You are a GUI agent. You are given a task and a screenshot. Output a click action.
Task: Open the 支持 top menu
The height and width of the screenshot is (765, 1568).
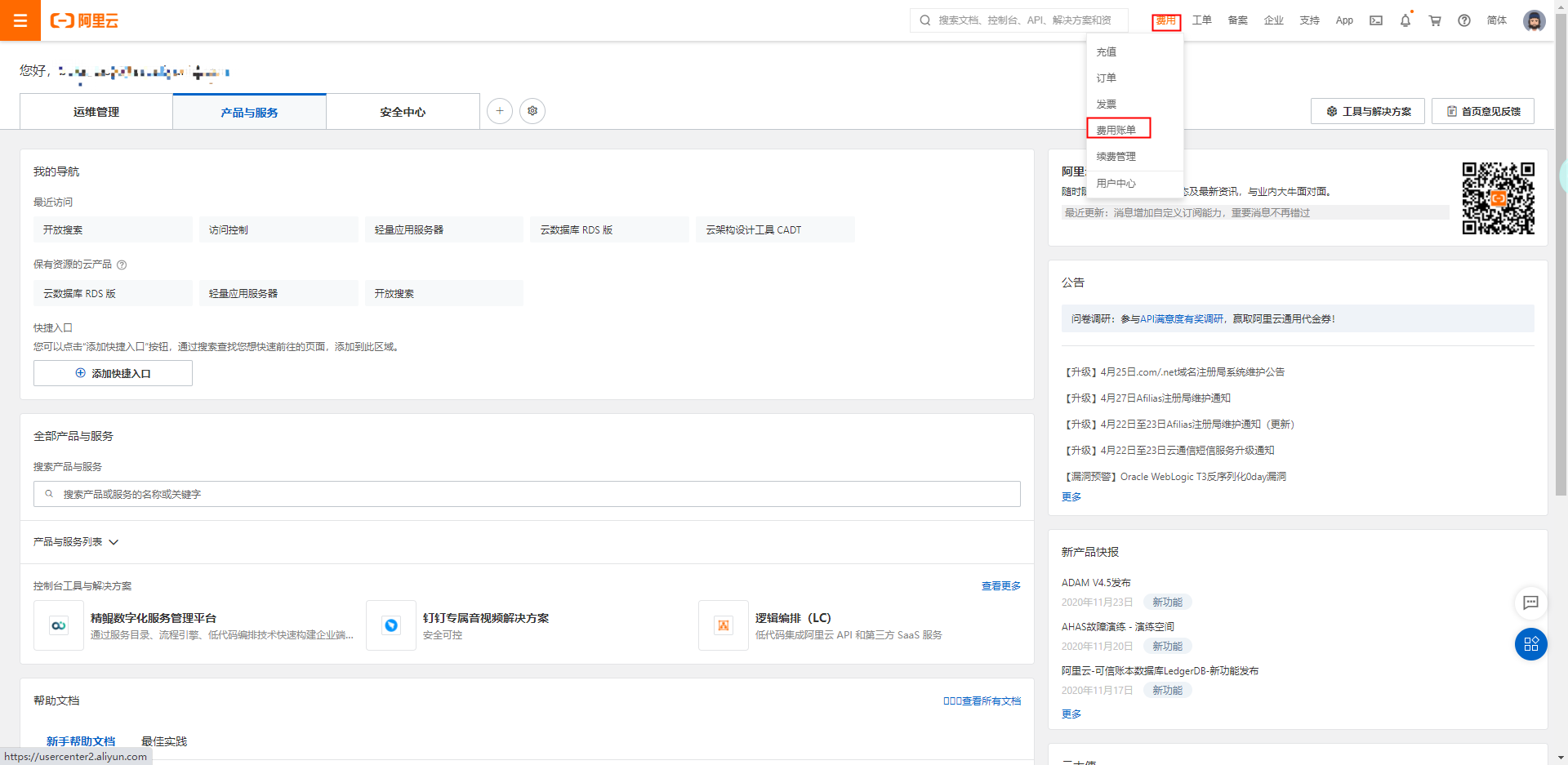[x=1310, y=20]
